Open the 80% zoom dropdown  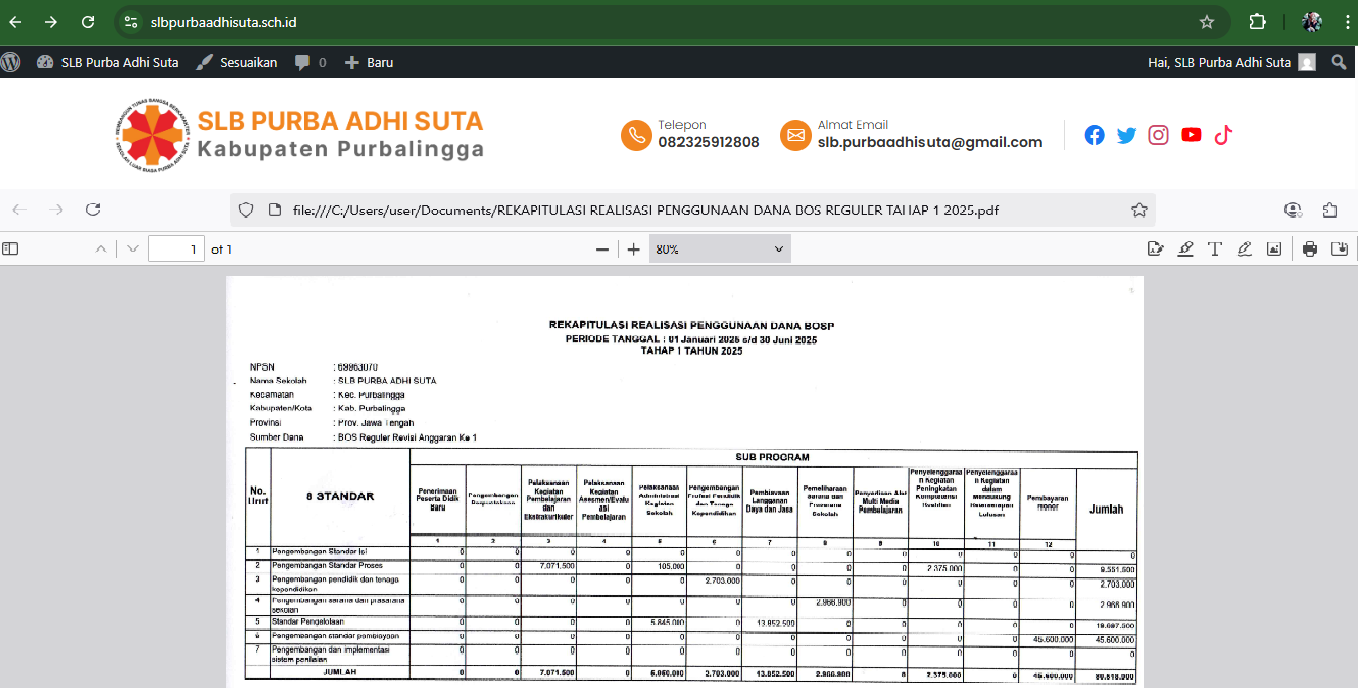point(720,249)
